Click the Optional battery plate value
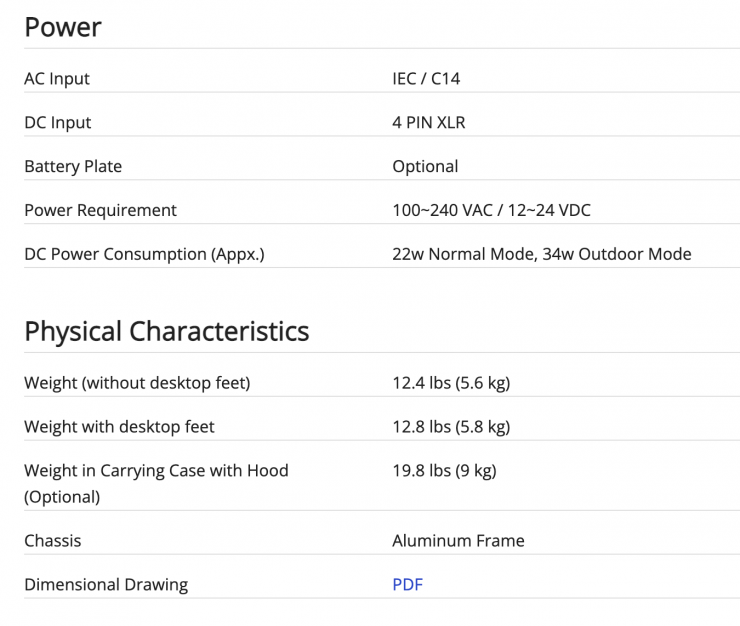 pos(425,166)
